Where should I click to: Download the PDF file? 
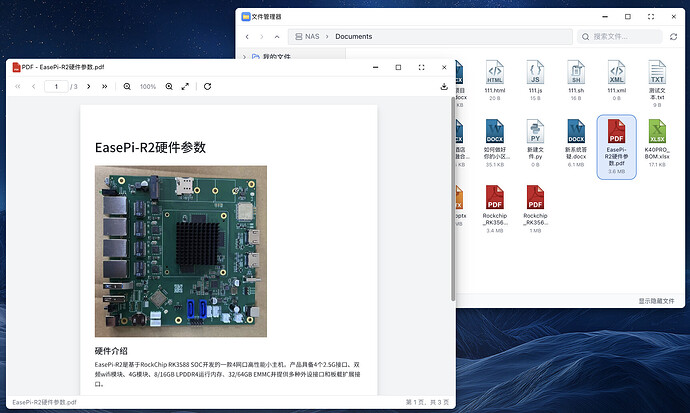pos(443,87)
